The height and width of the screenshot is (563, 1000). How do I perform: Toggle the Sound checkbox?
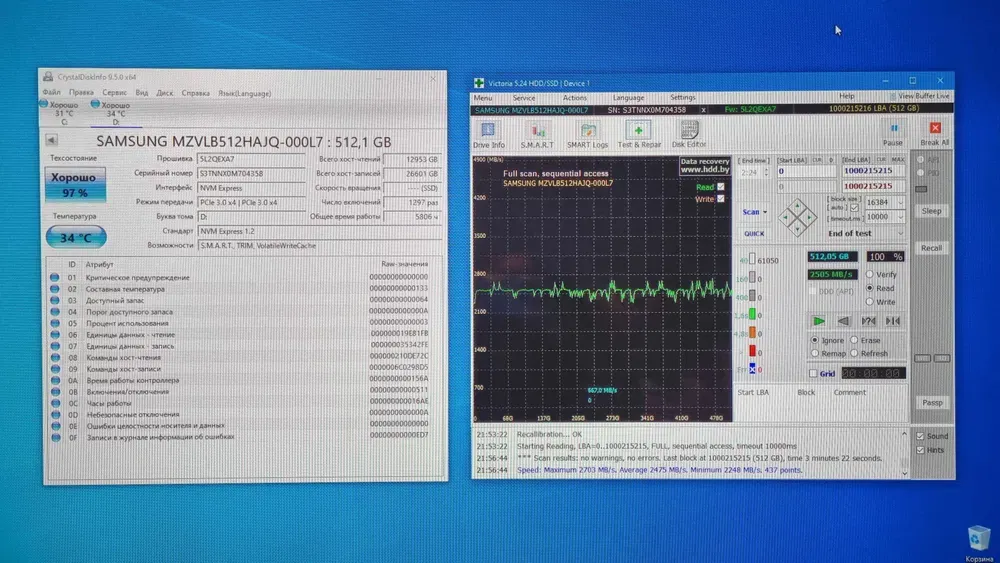(x=920, y=436)
